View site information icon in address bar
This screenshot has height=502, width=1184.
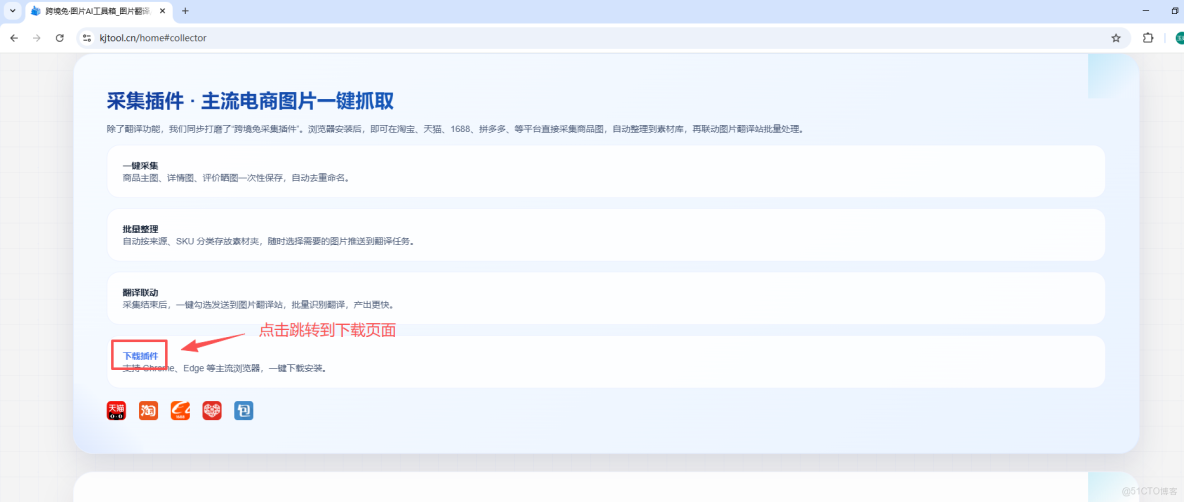87,38
